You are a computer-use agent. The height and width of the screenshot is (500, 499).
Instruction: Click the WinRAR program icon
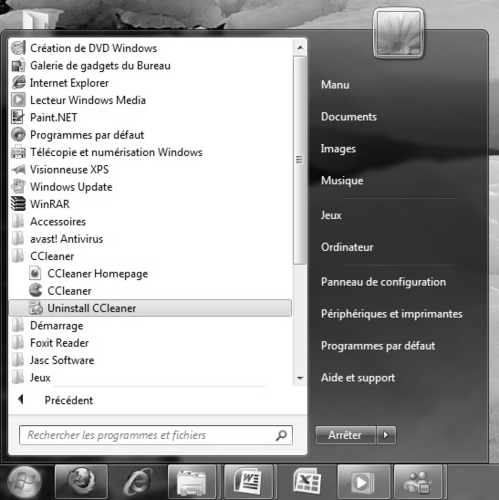[18, 204]
